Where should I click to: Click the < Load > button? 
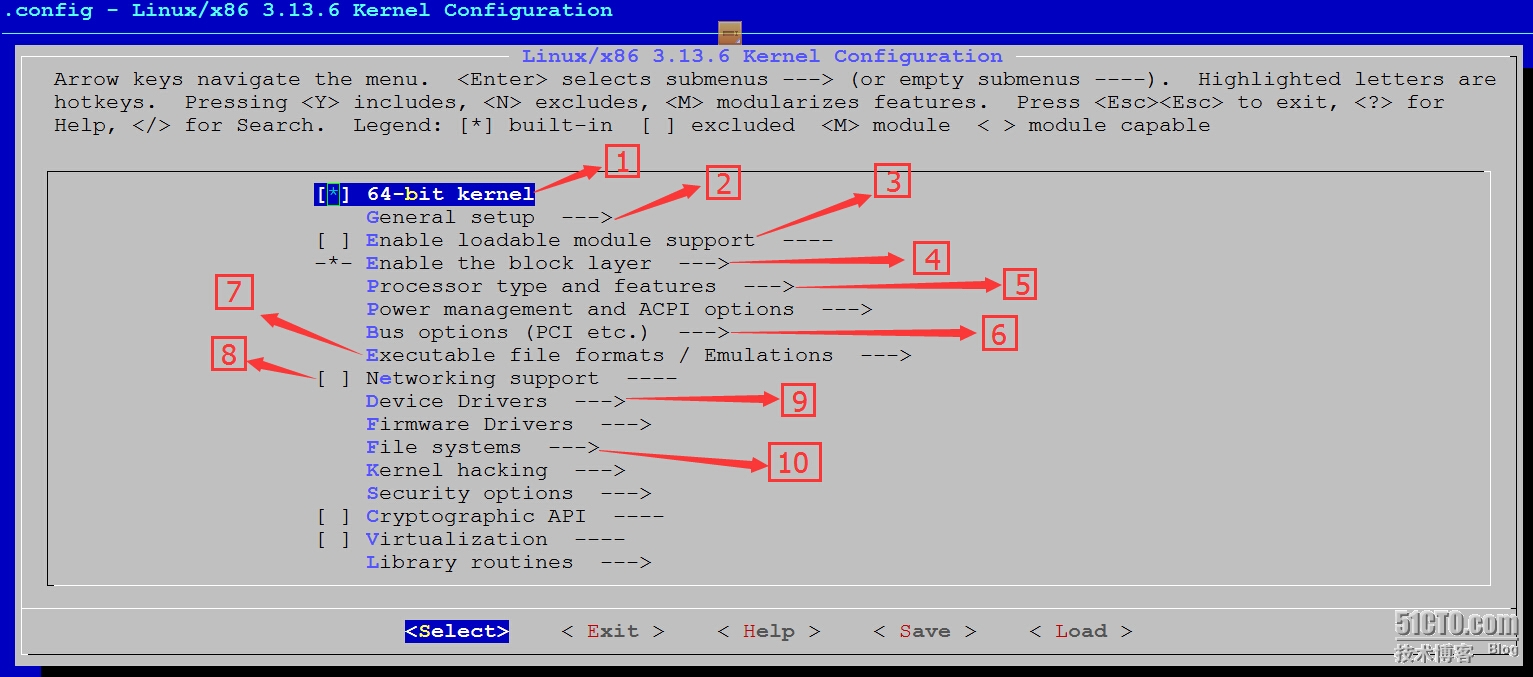point(1080,631)
